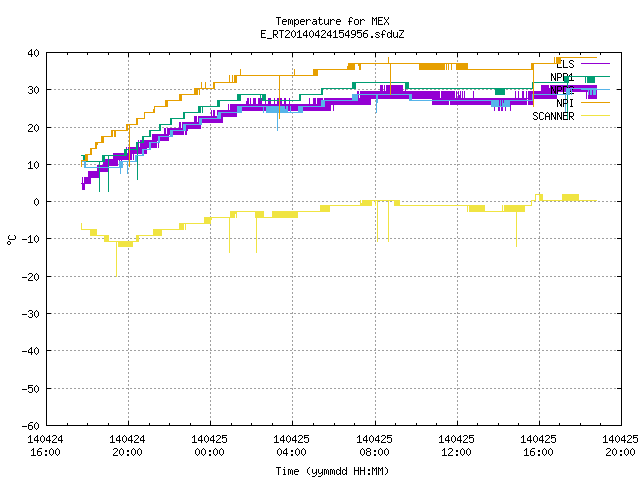Click the purple ELS legend line sample
The width and height of the screenshot is (640, 480).
[595, 64]
